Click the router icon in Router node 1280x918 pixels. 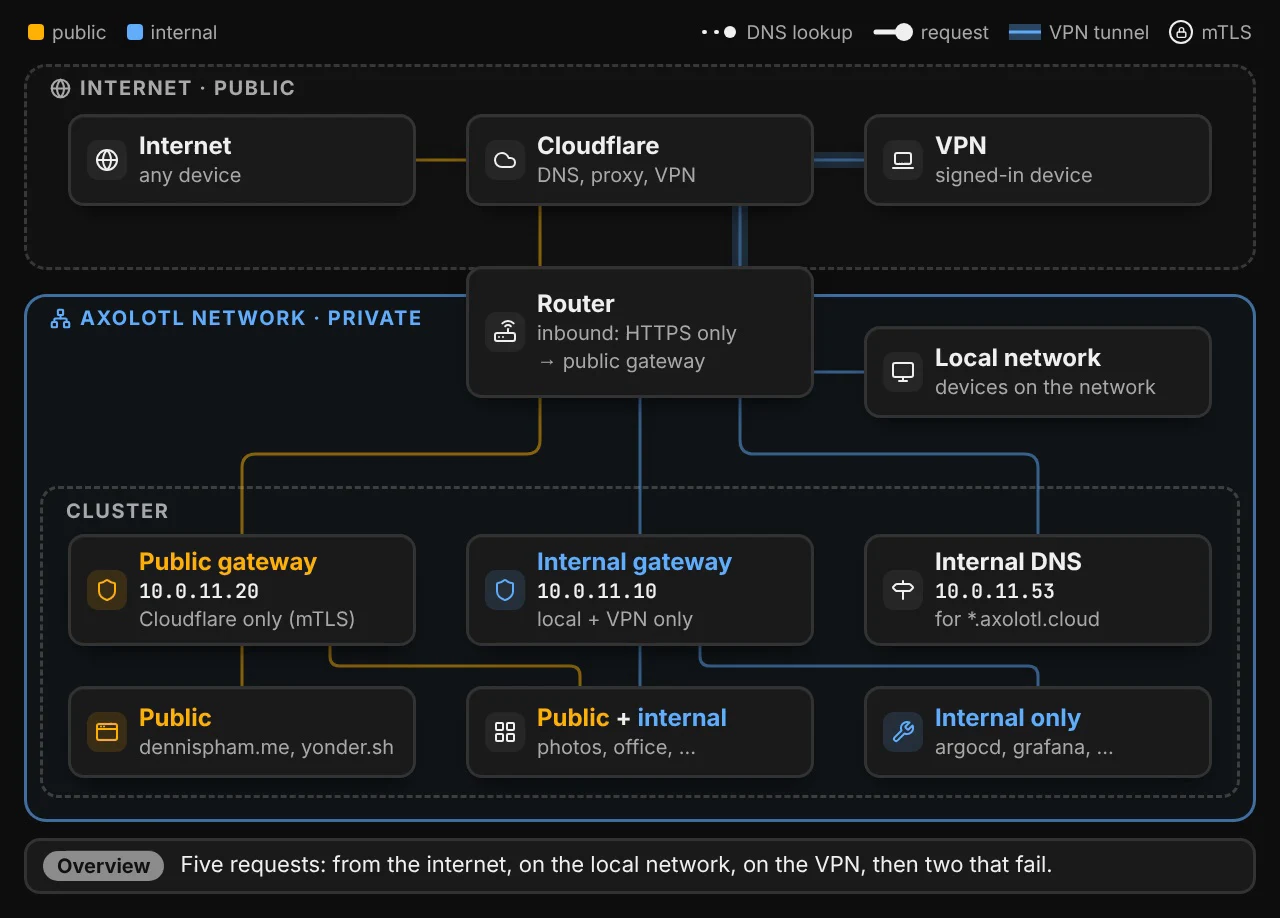(505, 331)
